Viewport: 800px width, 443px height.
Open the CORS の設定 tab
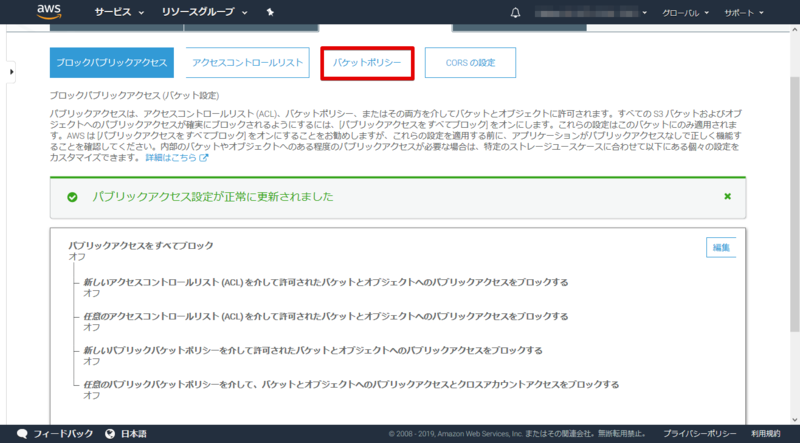pyautogui.click(x=470, y=63)
